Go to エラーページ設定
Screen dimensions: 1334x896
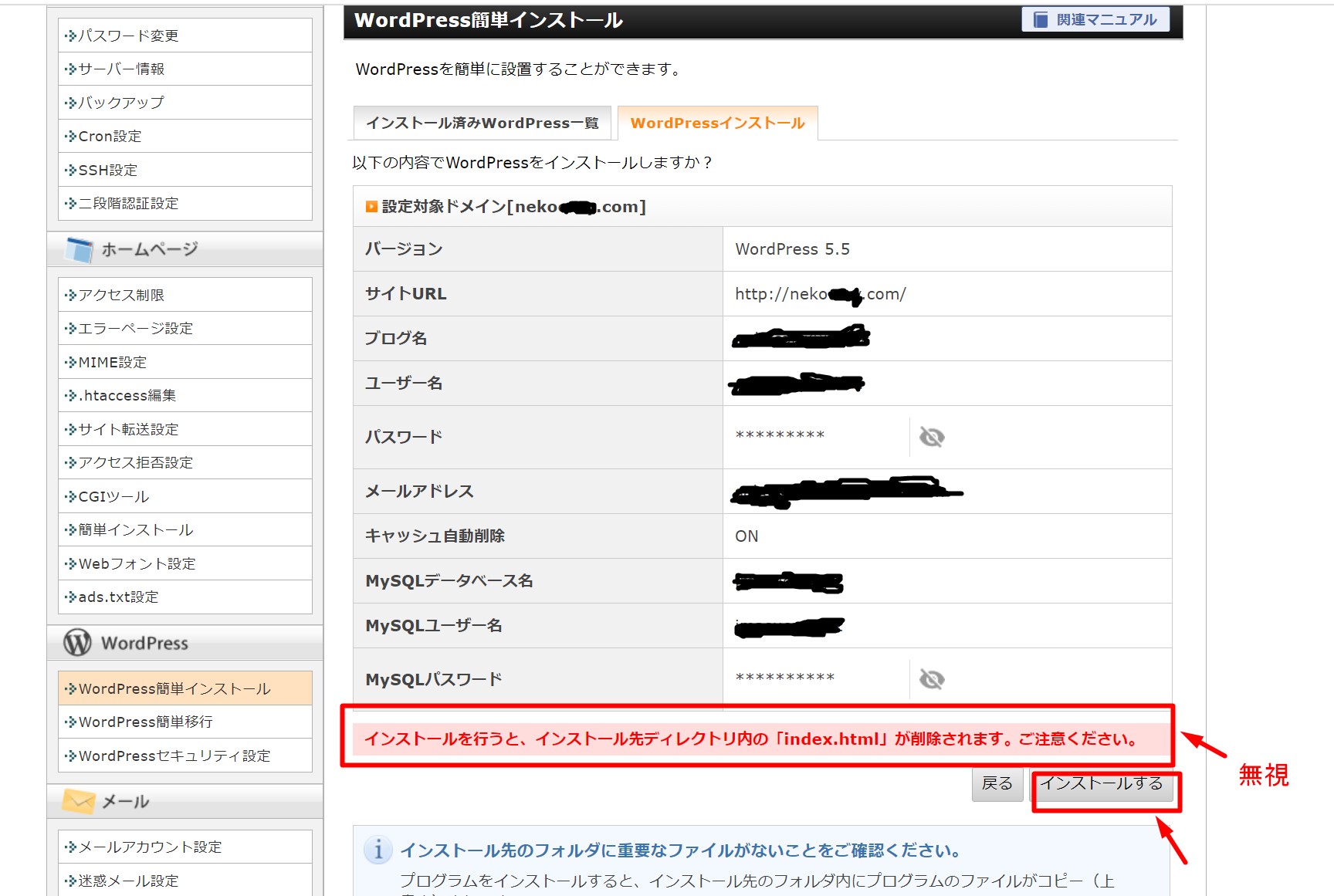185,328
